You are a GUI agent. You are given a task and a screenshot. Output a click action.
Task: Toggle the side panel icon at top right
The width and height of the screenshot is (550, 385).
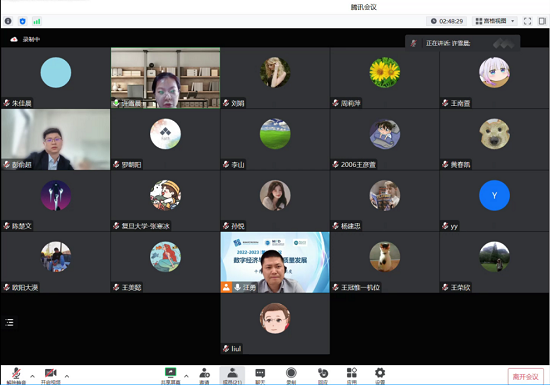click(542, 21)
